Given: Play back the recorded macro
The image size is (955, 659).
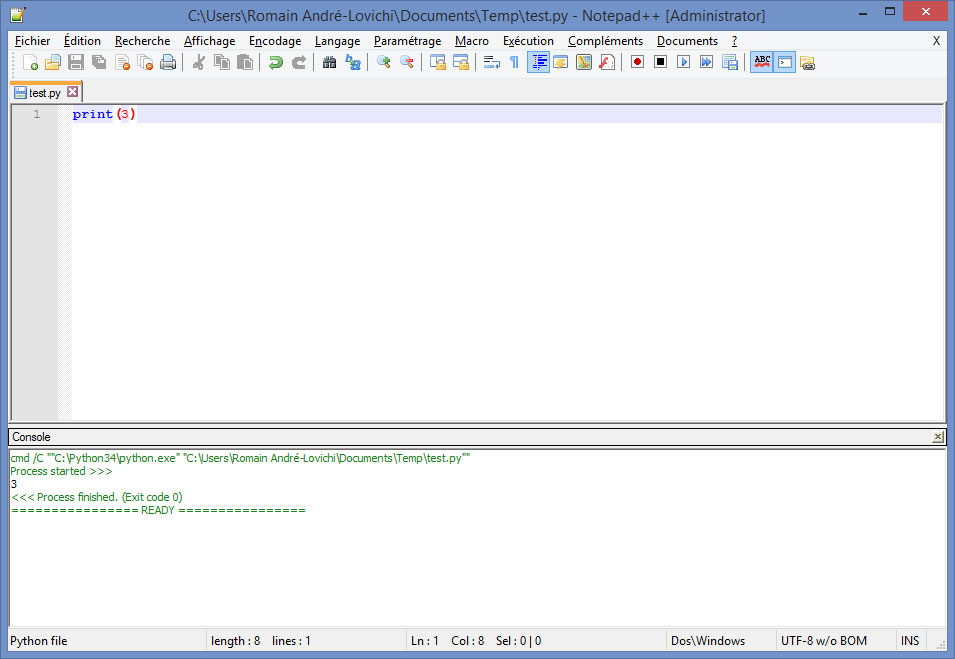Looking at the screenshot, I should pos(683,62).
